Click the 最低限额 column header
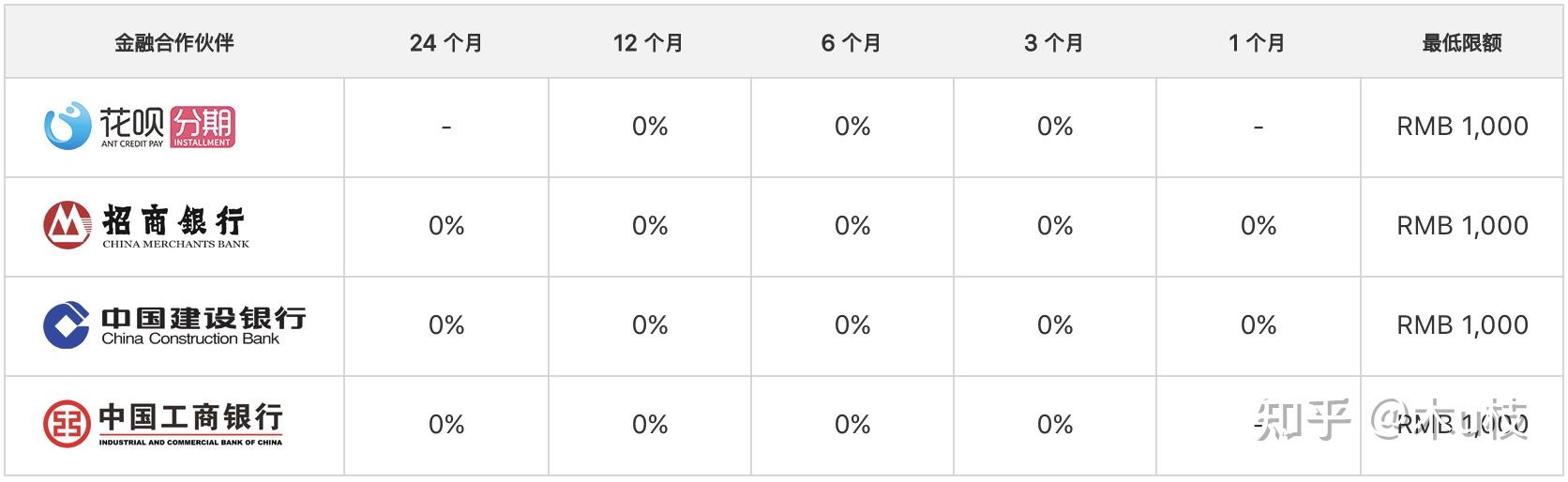1568x482 pixels. click(x=1461, y=42)
